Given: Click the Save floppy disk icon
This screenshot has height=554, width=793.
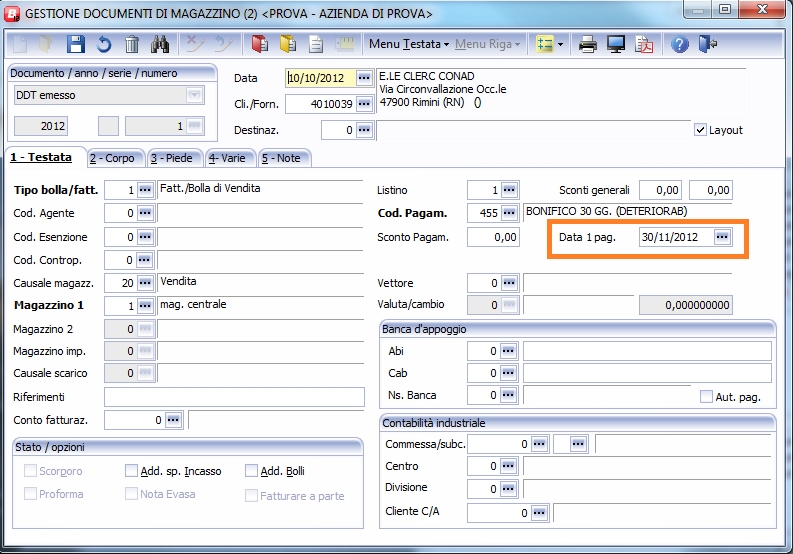Looking at the screenshot, I should coord(75,44).
